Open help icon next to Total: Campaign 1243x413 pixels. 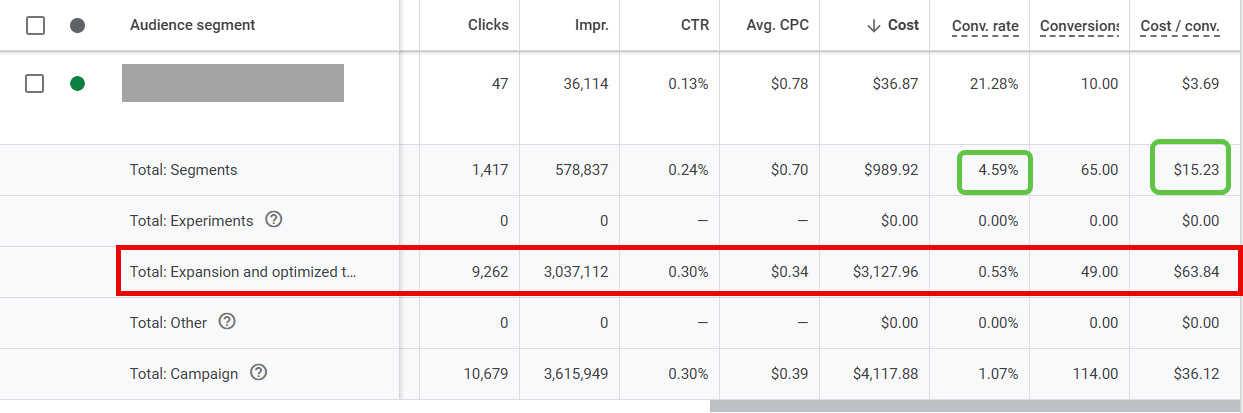click(x=259, y=373)
